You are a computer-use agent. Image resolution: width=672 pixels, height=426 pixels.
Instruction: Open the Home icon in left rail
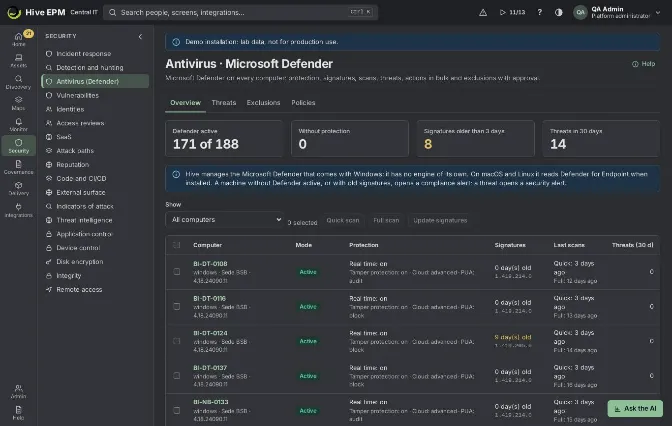point(18,39)
